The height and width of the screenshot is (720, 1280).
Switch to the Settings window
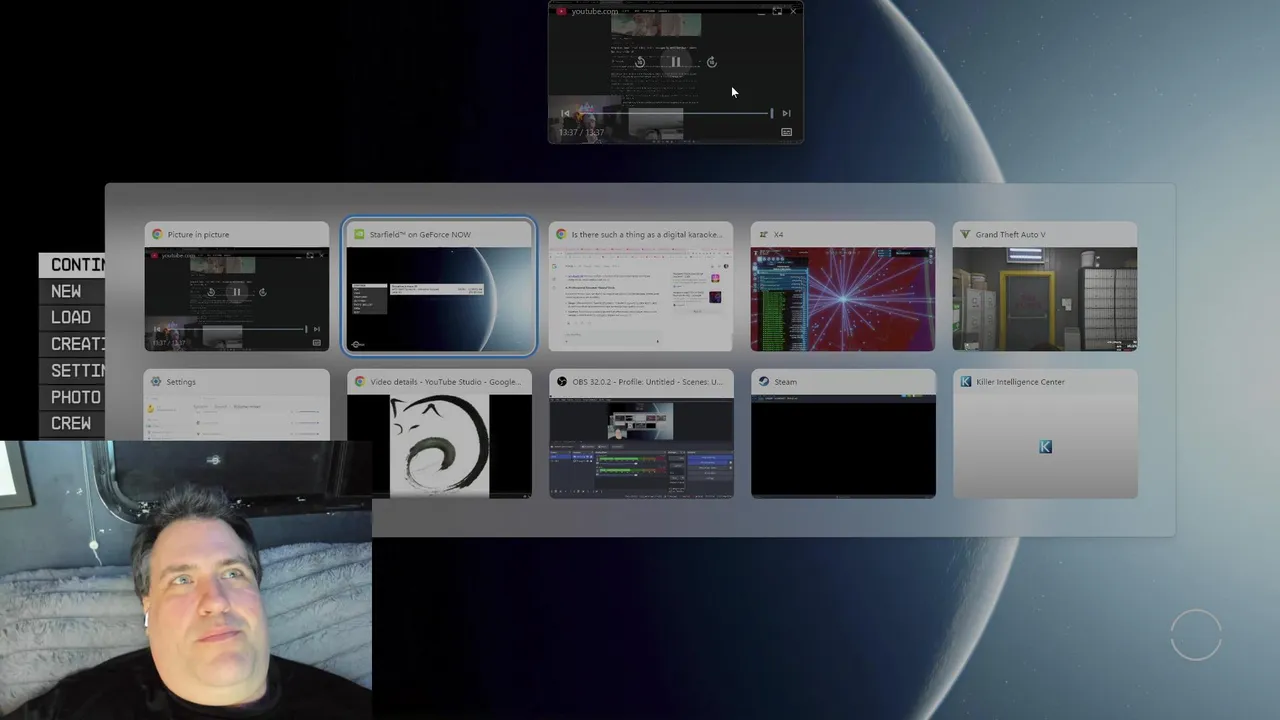tap(237, 405)
